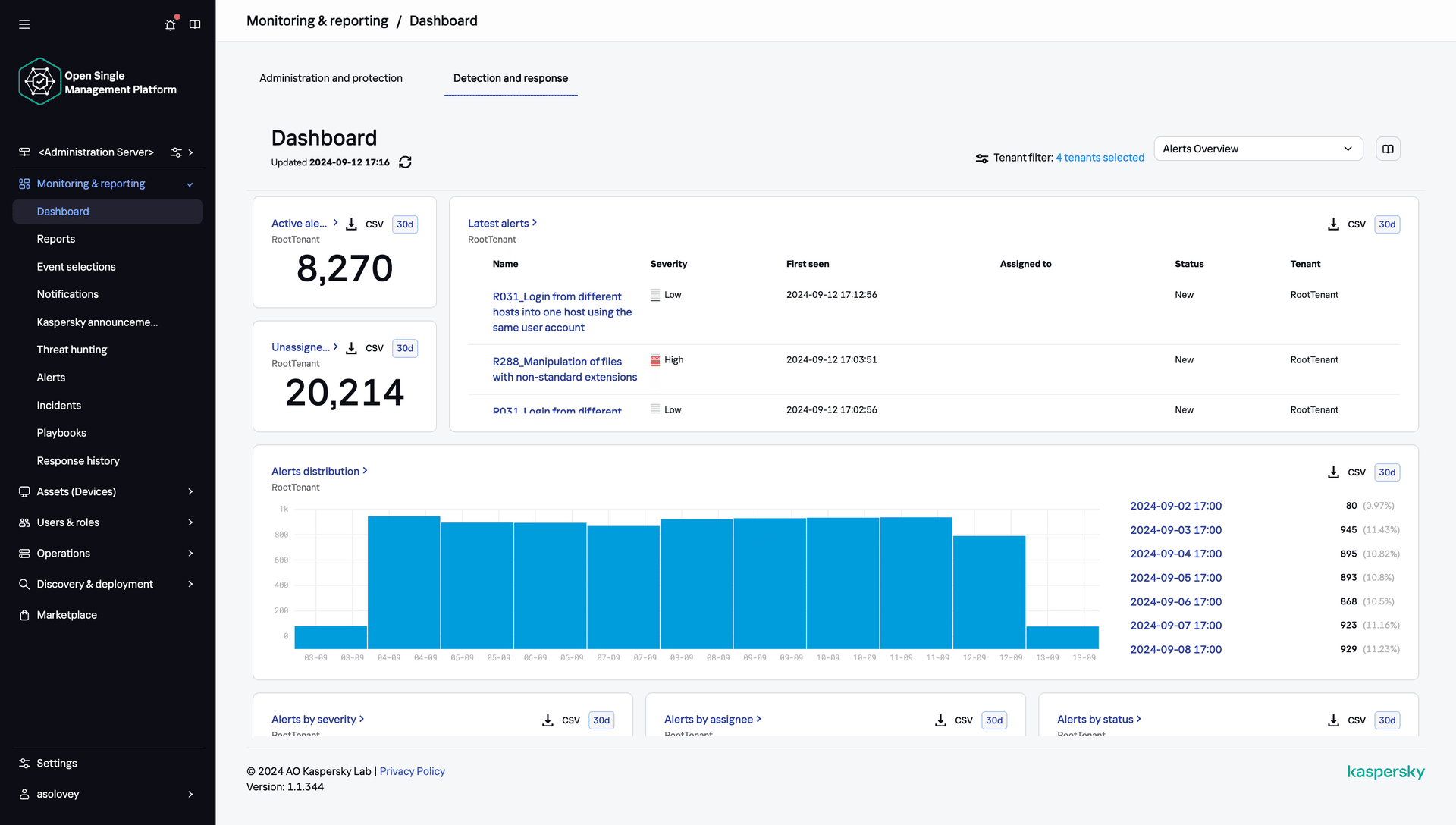Click the 8,270 active alerts count
1456x825 pixels.
pyautogui.click(x=344, y=268)
